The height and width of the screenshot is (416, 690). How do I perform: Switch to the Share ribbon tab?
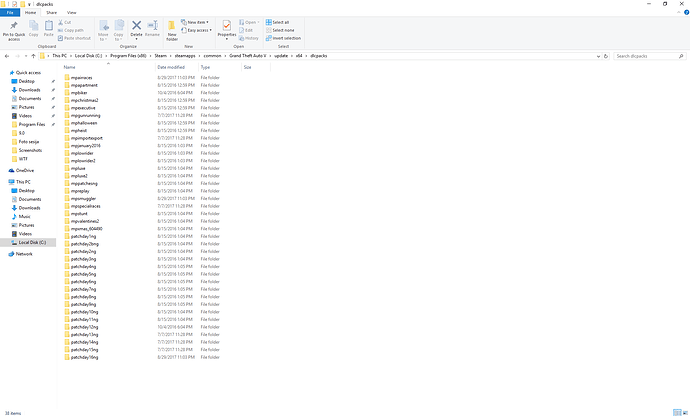tap(51, 13)
